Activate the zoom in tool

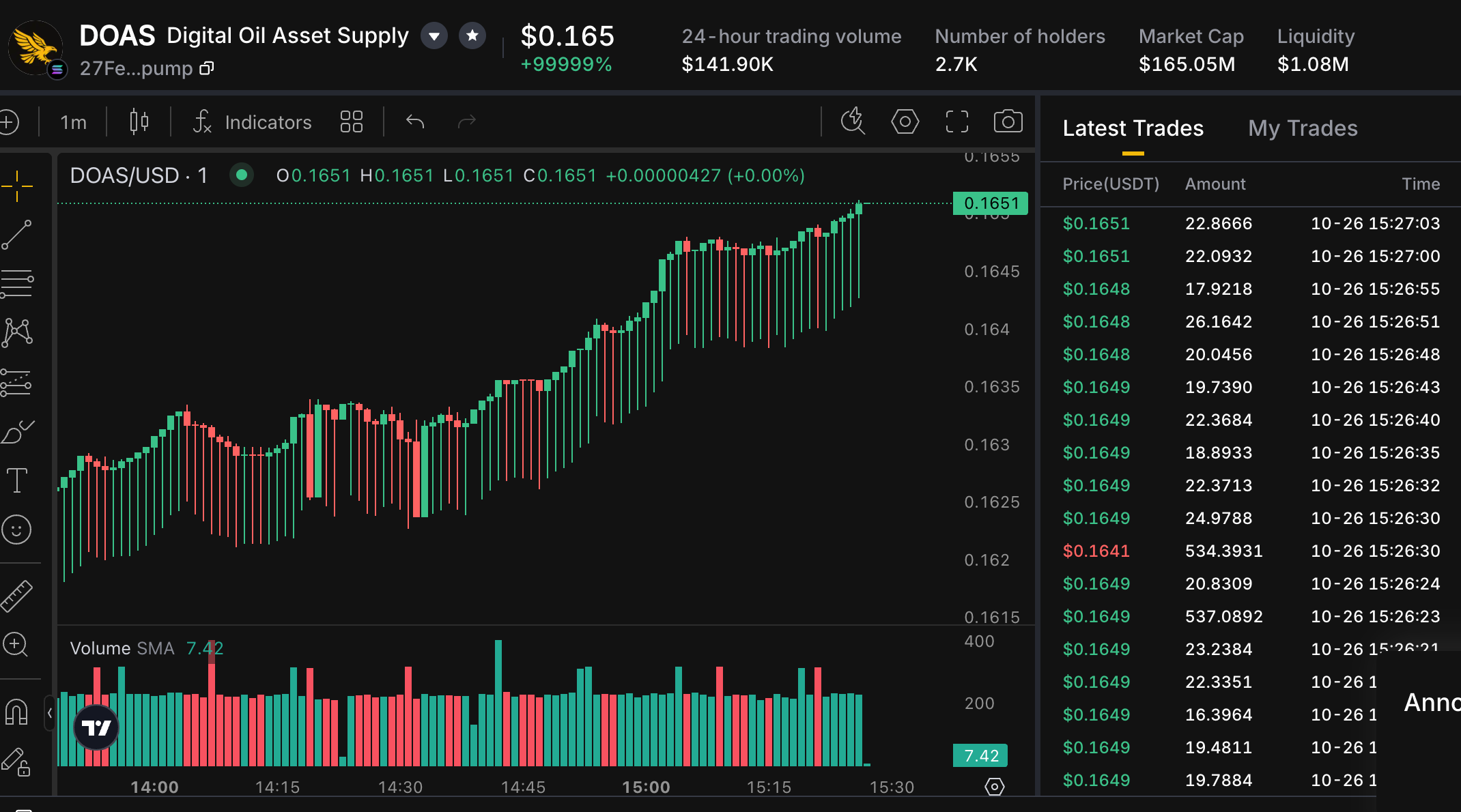[x=16, y=645]
